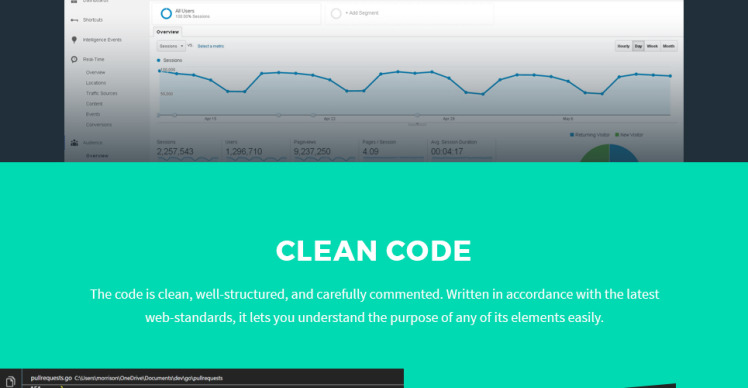The image size is (748, 388).
Task: Switch chart granularity to Hourly
Action: coord(623,46)
